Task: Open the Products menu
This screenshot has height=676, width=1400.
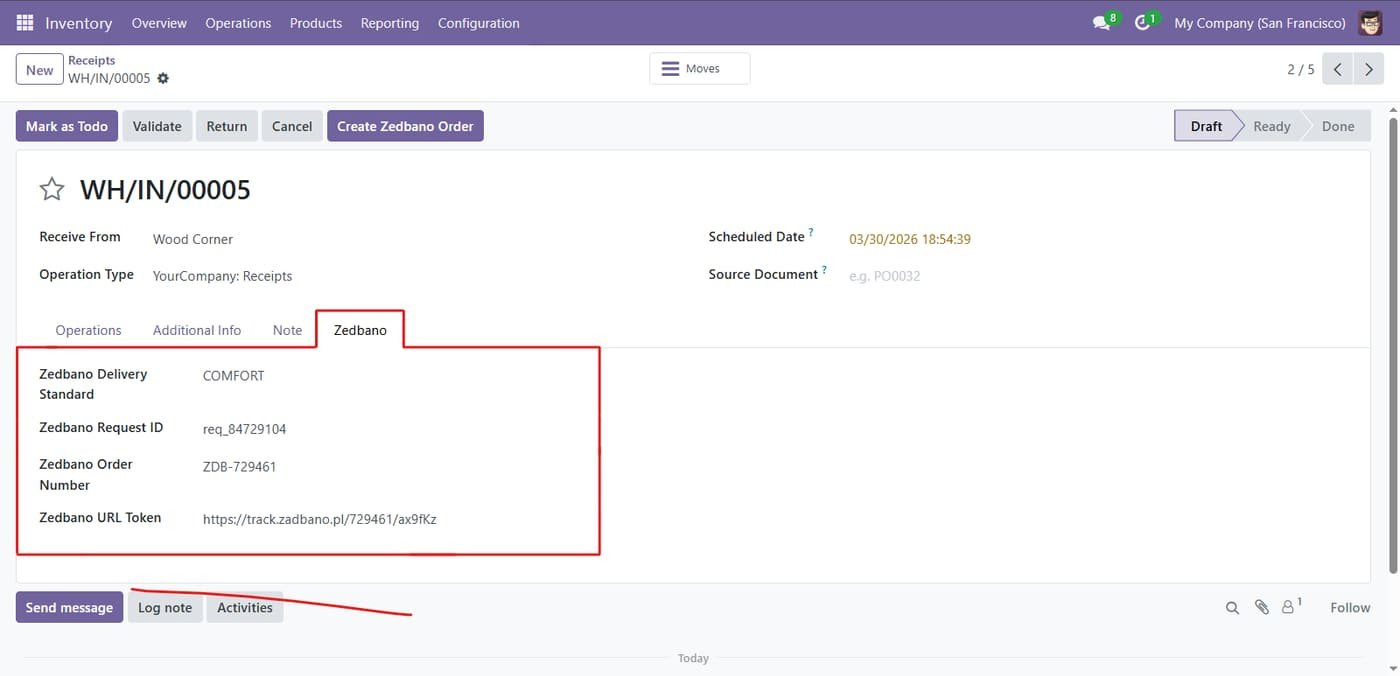Action: coord(316,22)
